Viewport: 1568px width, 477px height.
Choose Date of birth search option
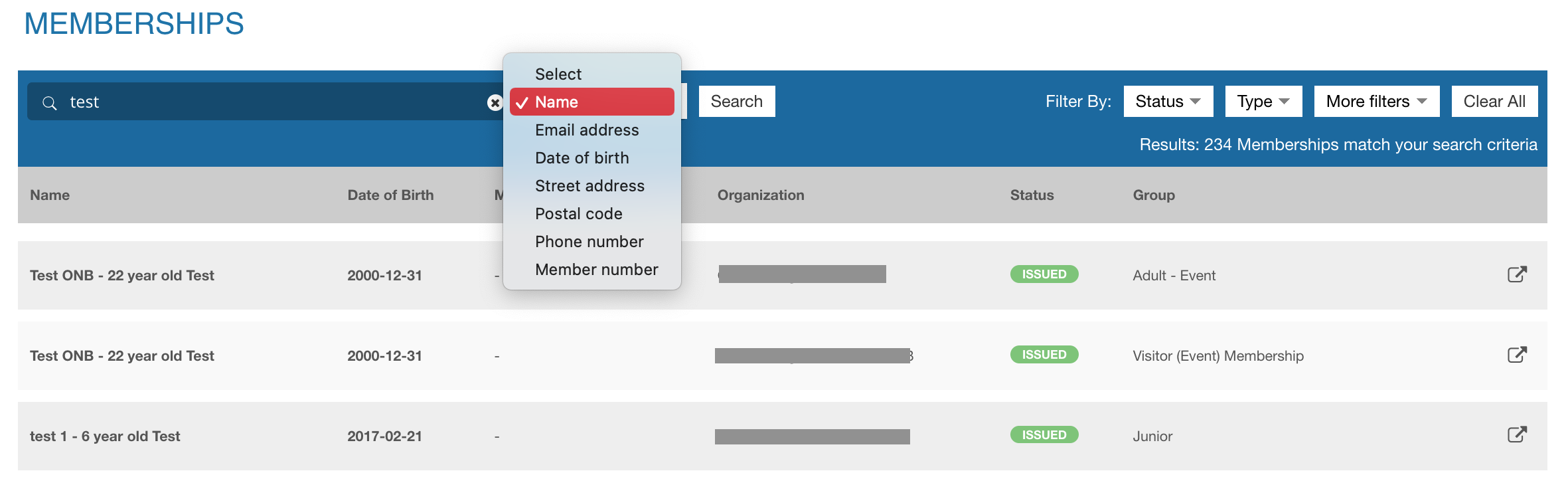[582, 158]
